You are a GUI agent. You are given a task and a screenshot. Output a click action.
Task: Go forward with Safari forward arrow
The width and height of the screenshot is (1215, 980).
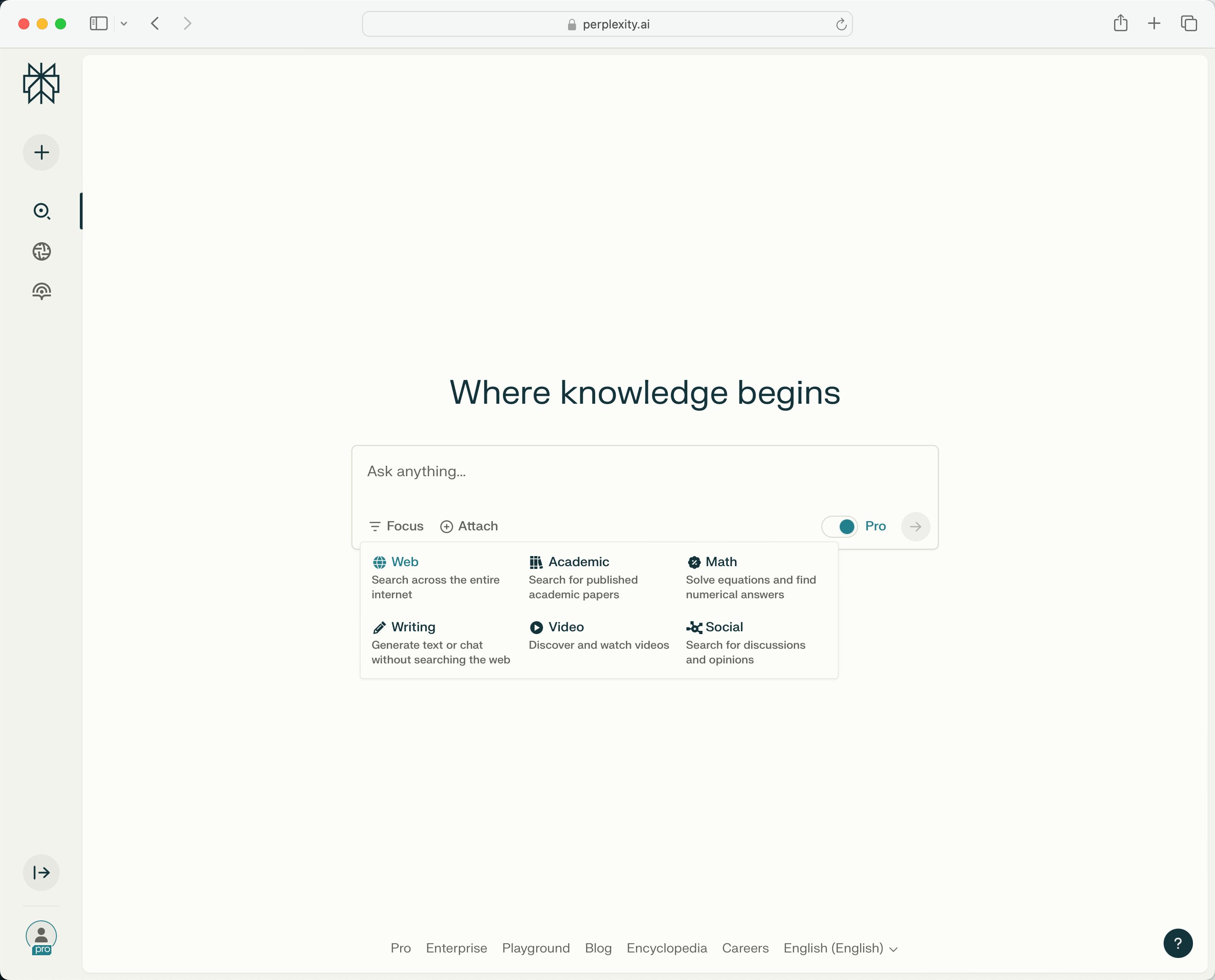pyautogui.click(x=188, y=24)
